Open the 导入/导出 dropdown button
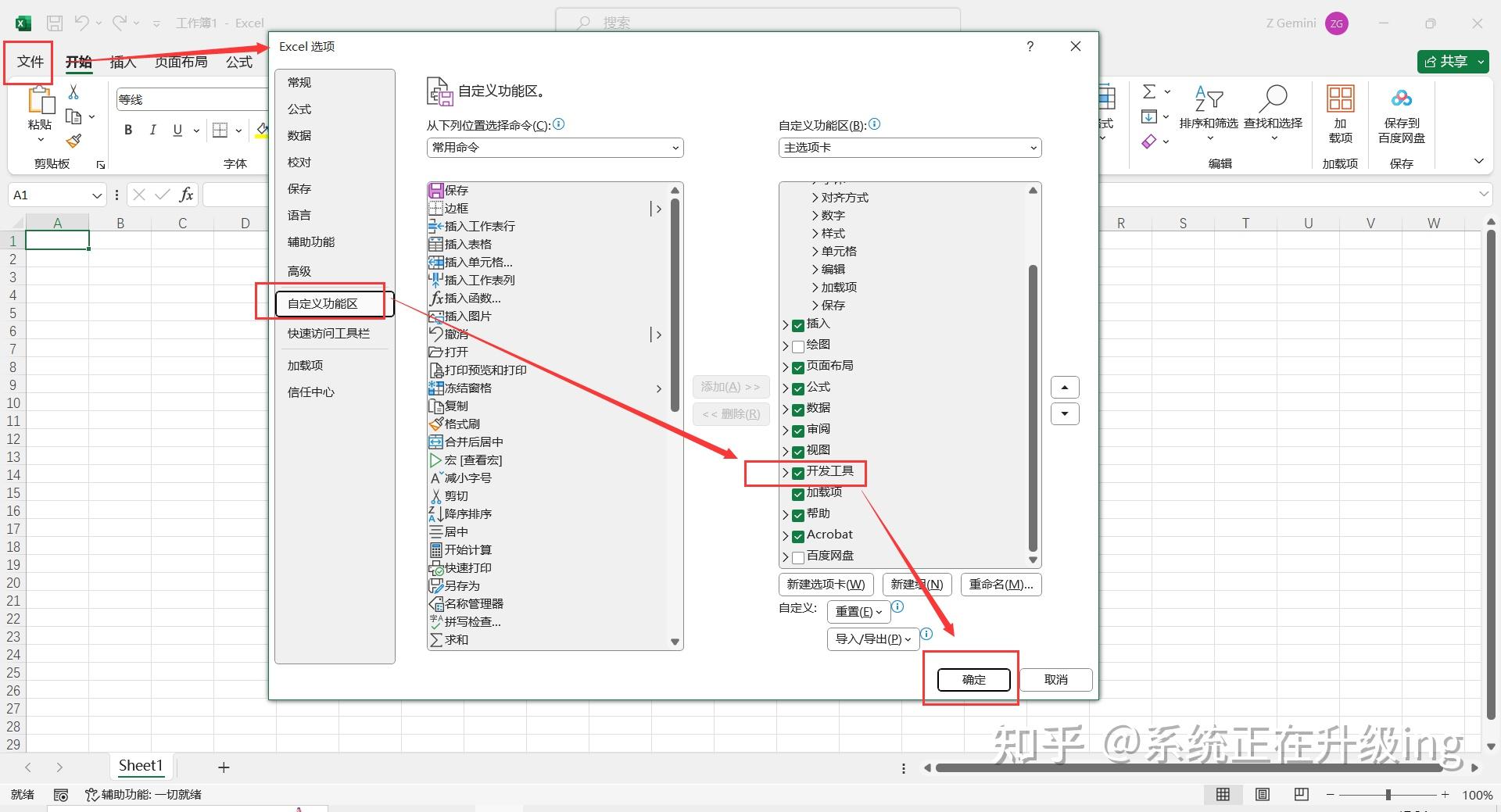 pos(872,639)
